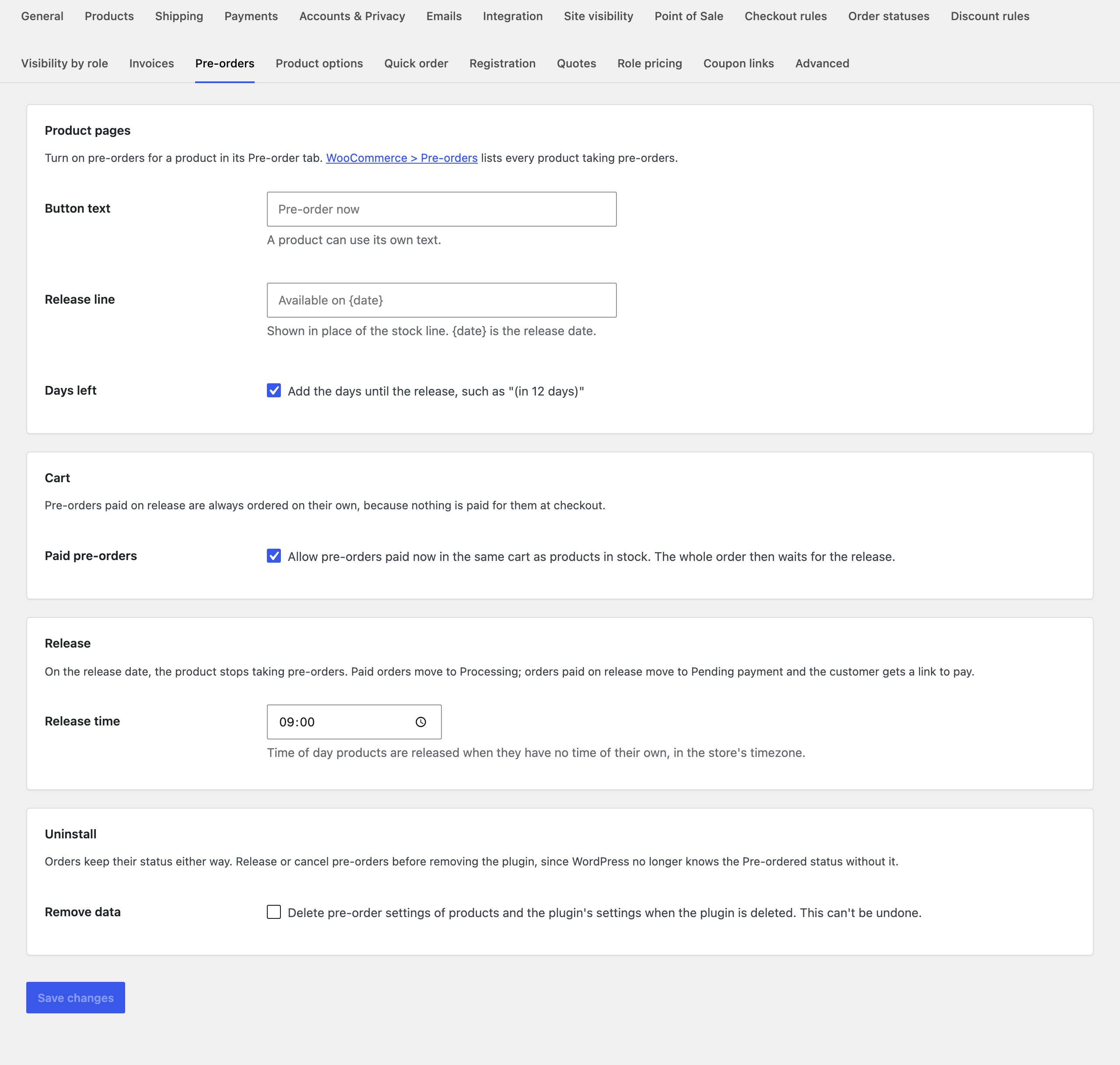This screenshot has width=1120, height=1065.
Task: Open the Emails tab
Action: 444,17
